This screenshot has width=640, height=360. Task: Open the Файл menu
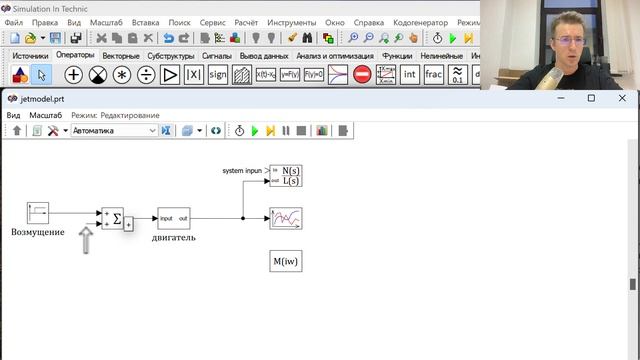click(x=13, y=22)
